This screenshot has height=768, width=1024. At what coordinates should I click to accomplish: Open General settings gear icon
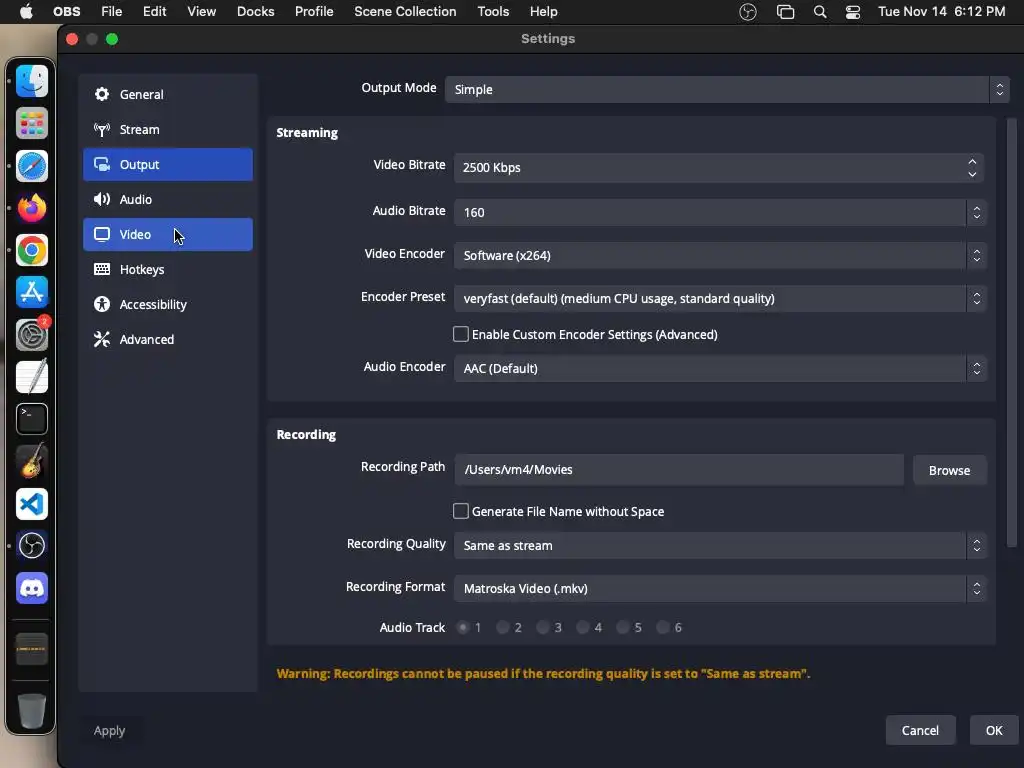tap(102, 95)
